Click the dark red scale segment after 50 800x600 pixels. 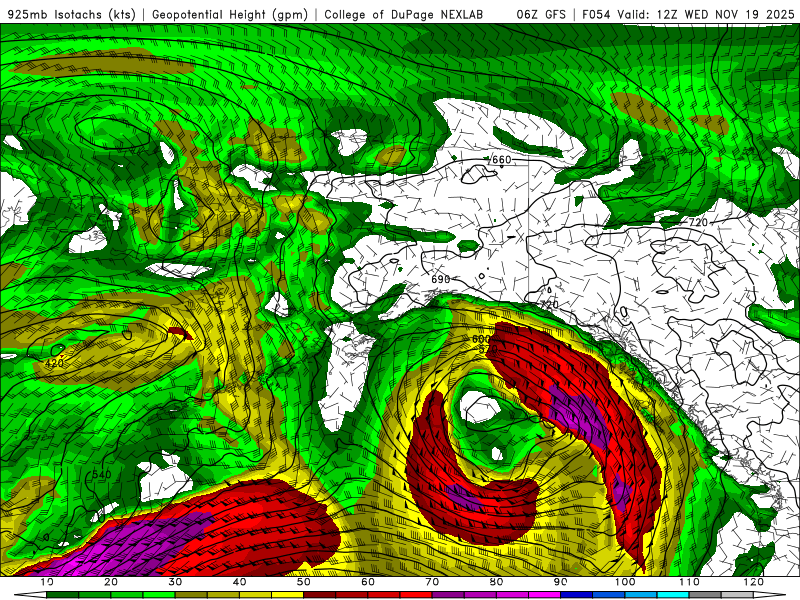pyautogui.click(x=319, y=595)
